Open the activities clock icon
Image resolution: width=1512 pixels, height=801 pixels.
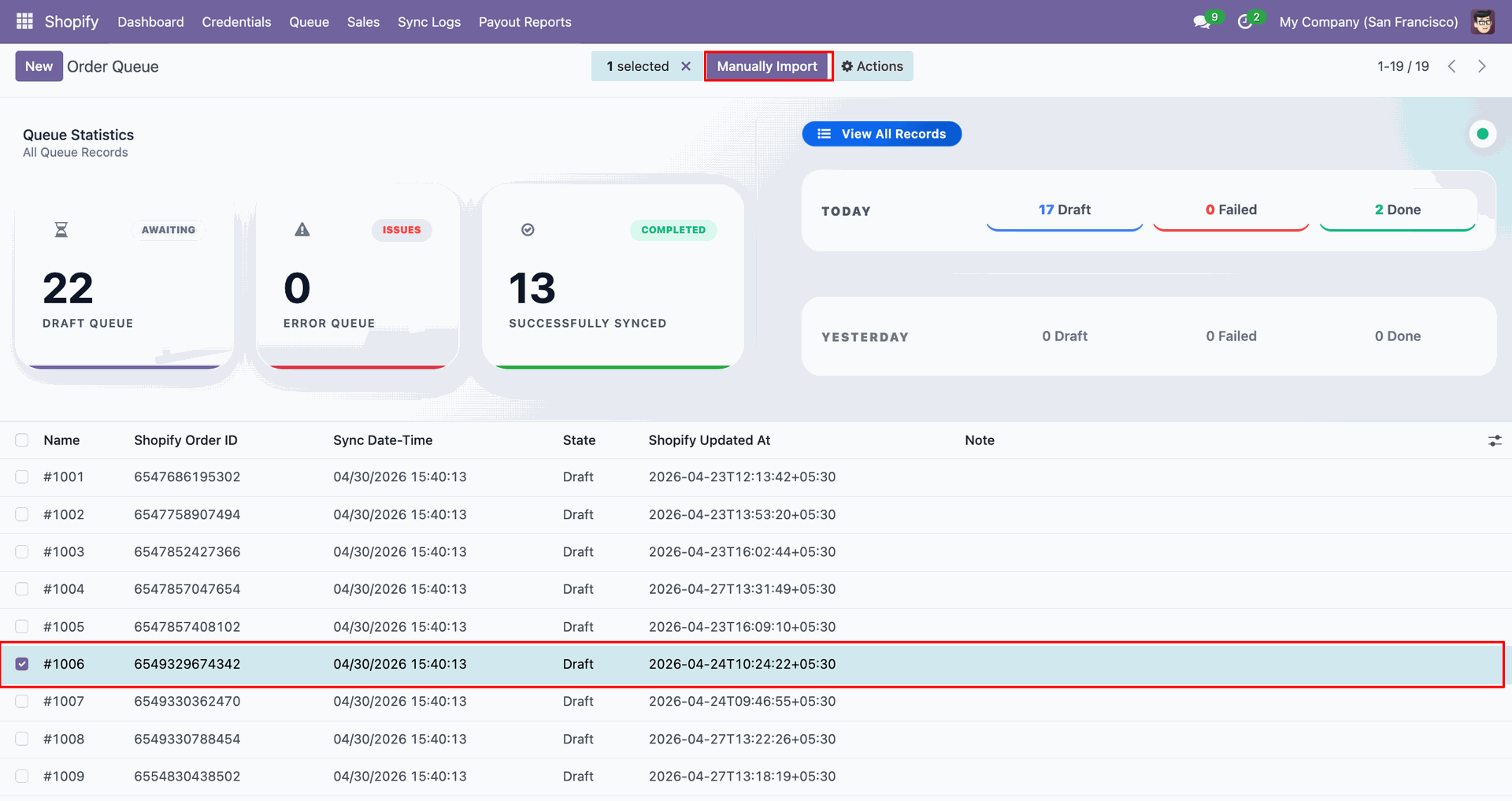(1245, 22)
